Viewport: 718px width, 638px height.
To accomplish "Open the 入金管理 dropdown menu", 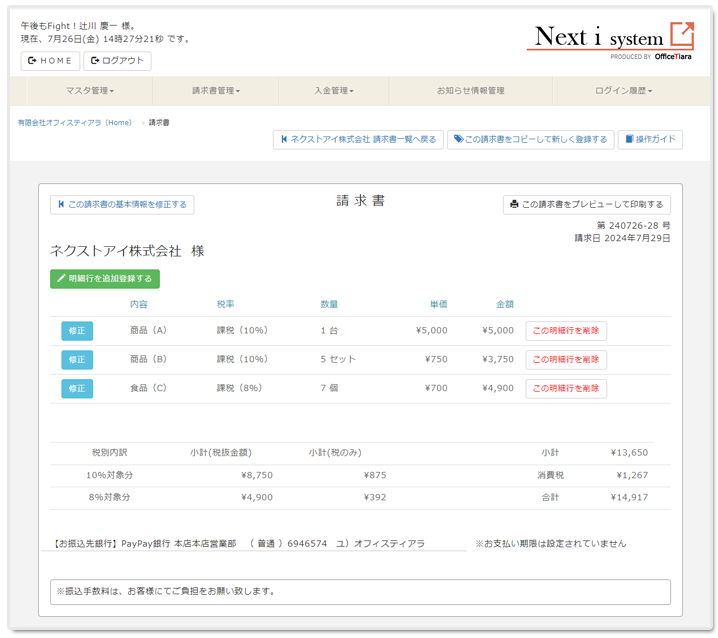I will coord(334,91).
